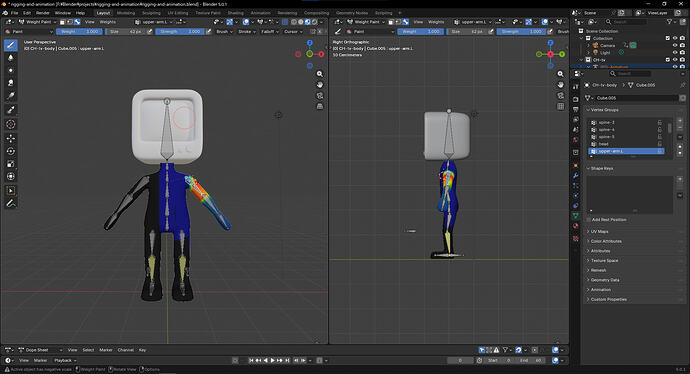This screenshot has height=374, width=690.
Task: Collapse the Vertex Groups panel
Action: (604, 110)
